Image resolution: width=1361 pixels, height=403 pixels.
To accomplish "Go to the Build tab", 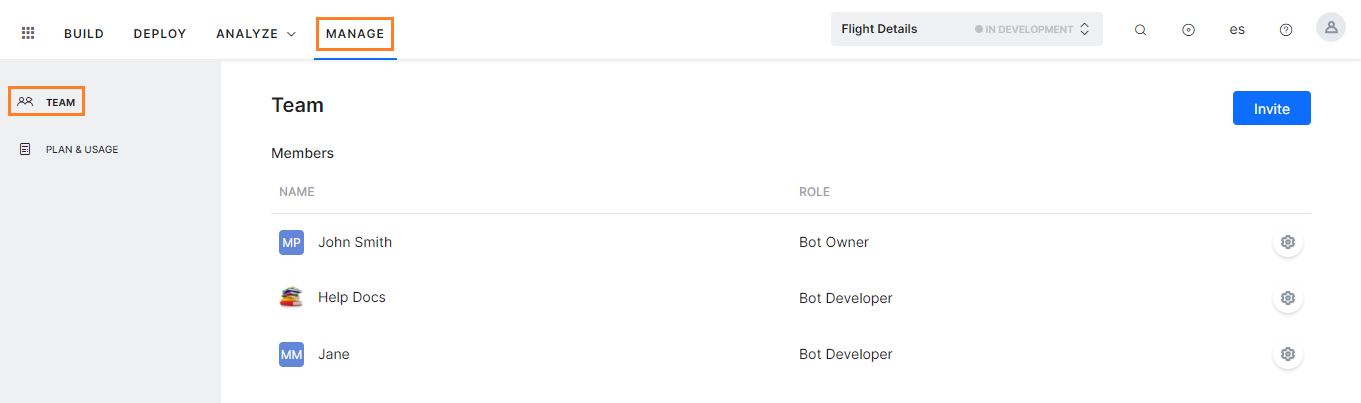I will pos(84,33).
